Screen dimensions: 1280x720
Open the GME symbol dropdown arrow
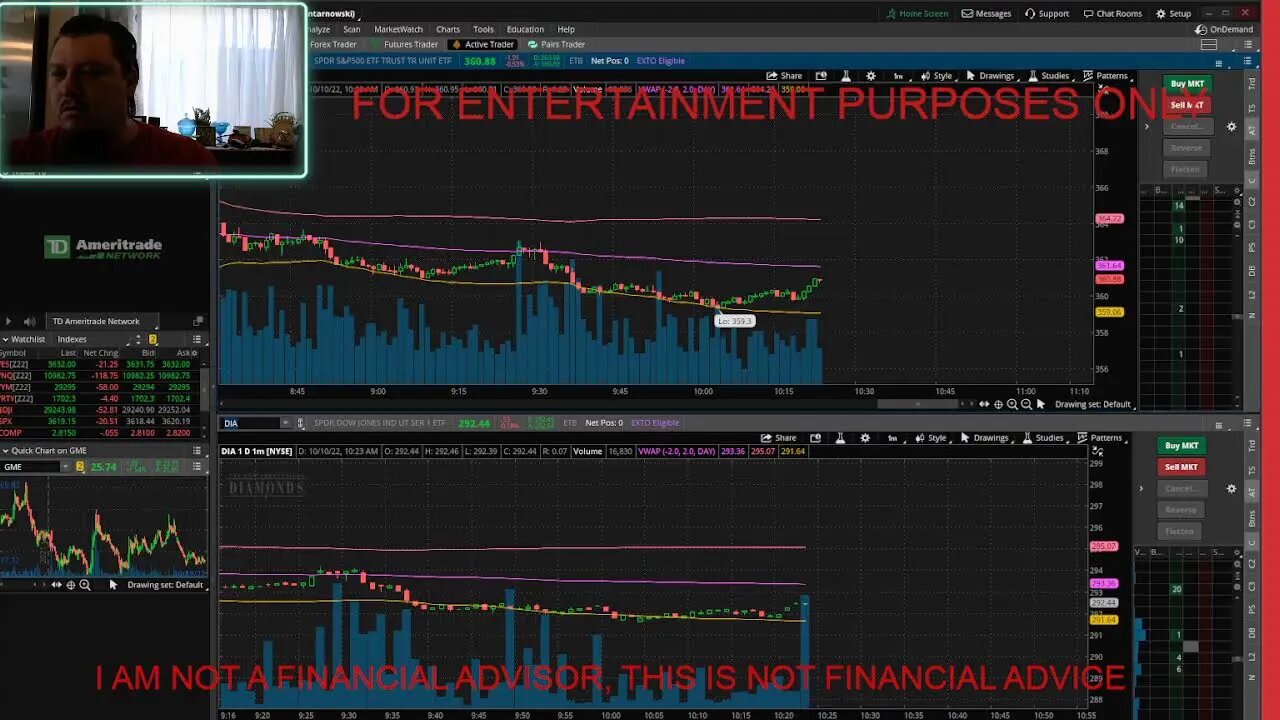tap(66, 467)
